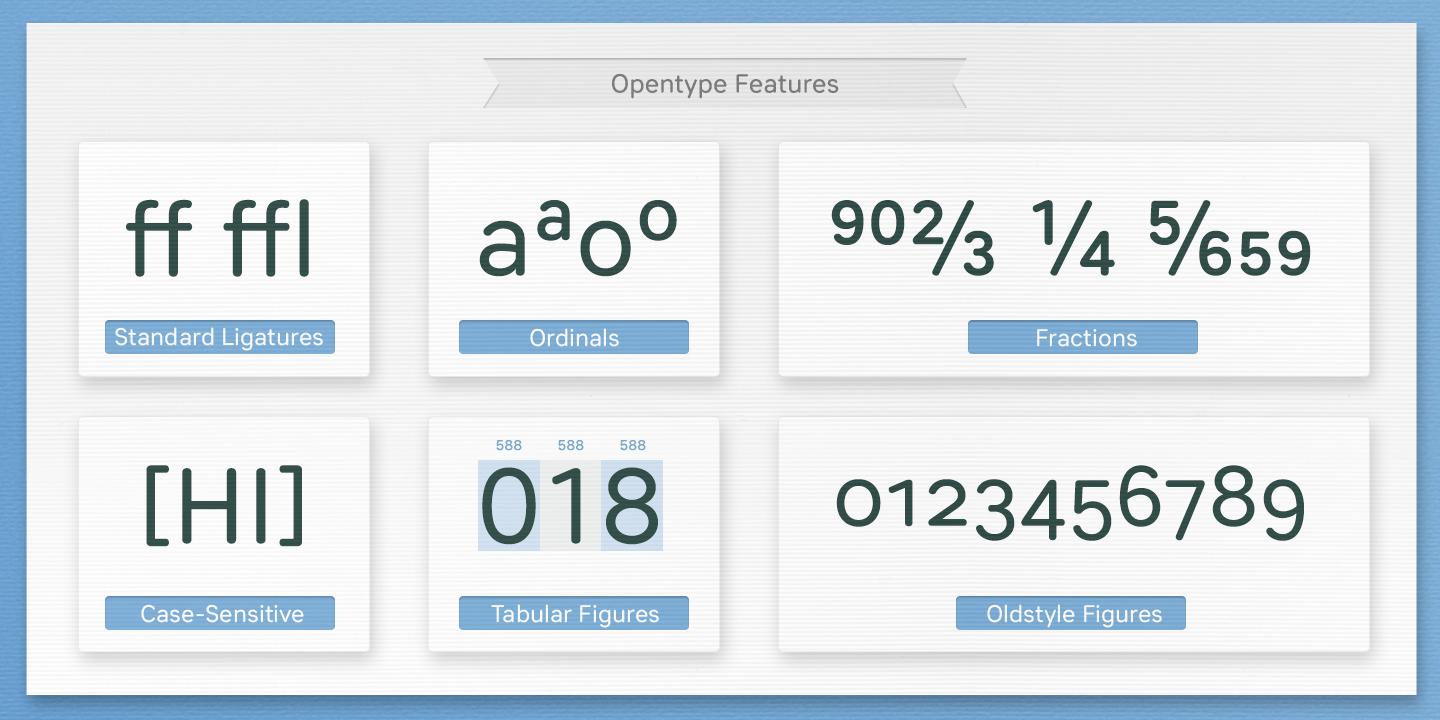This screenshot has width=1440, height=720.
Task: Click the Oldstyle Figures label
Action: pyautogui.click(x=1071, y=613)
